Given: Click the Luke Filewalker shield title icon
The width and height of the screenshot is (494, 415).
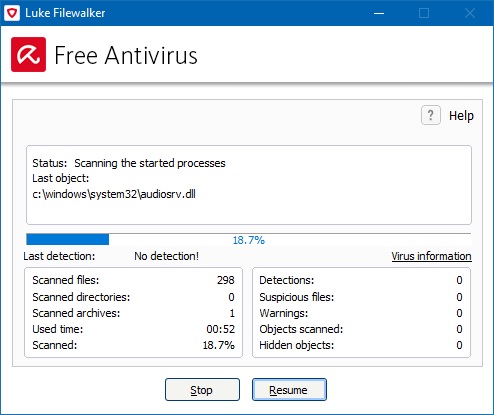Looking at the screenshot, I should pos(12,13).
